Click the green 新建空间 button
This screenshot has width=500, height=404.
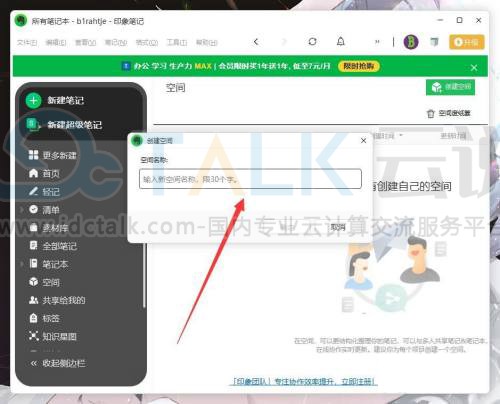(450, 87)
